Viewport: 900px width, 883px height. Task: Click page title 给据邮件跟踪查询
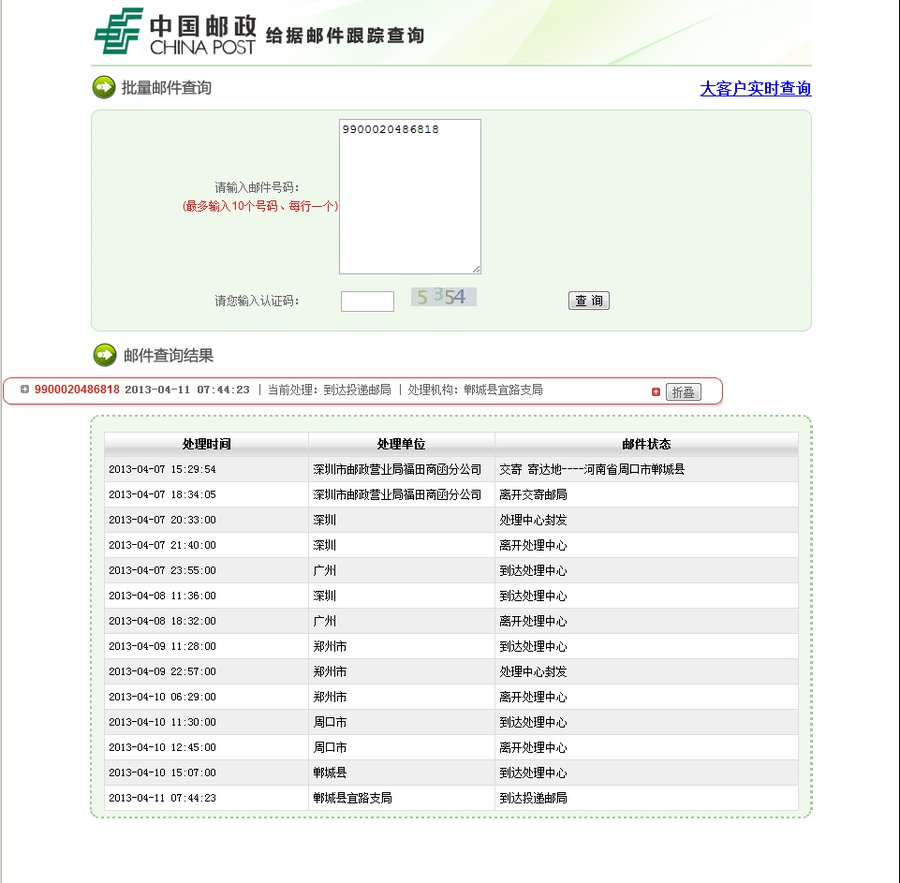(345, 36)
